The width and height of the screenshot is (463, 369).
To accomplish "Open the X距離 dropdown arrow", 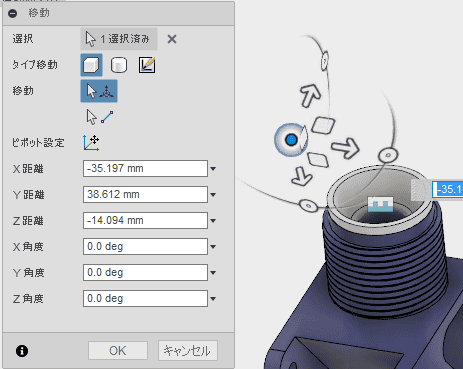I will point(213,169).
